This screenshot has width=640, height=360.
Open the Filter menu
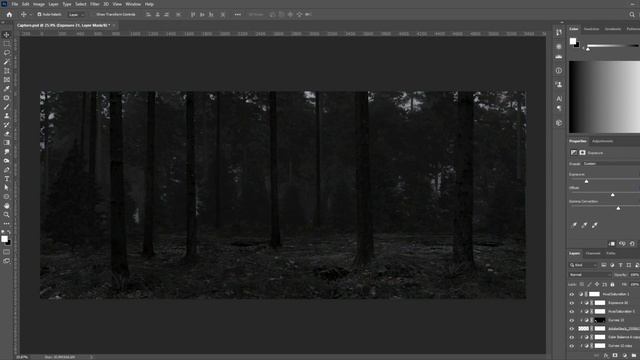[x=94, y=4]
